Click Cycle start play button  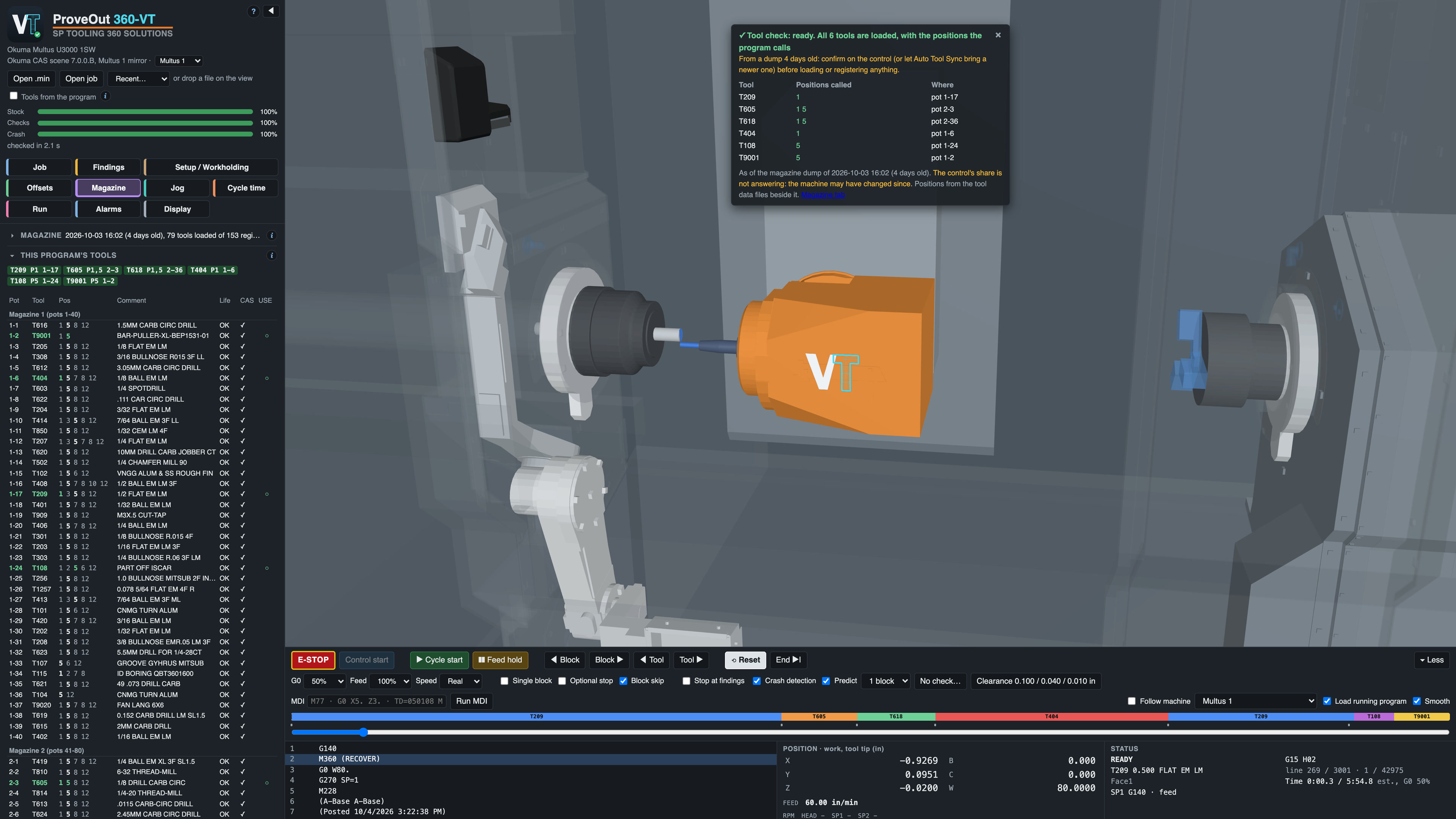439,660
